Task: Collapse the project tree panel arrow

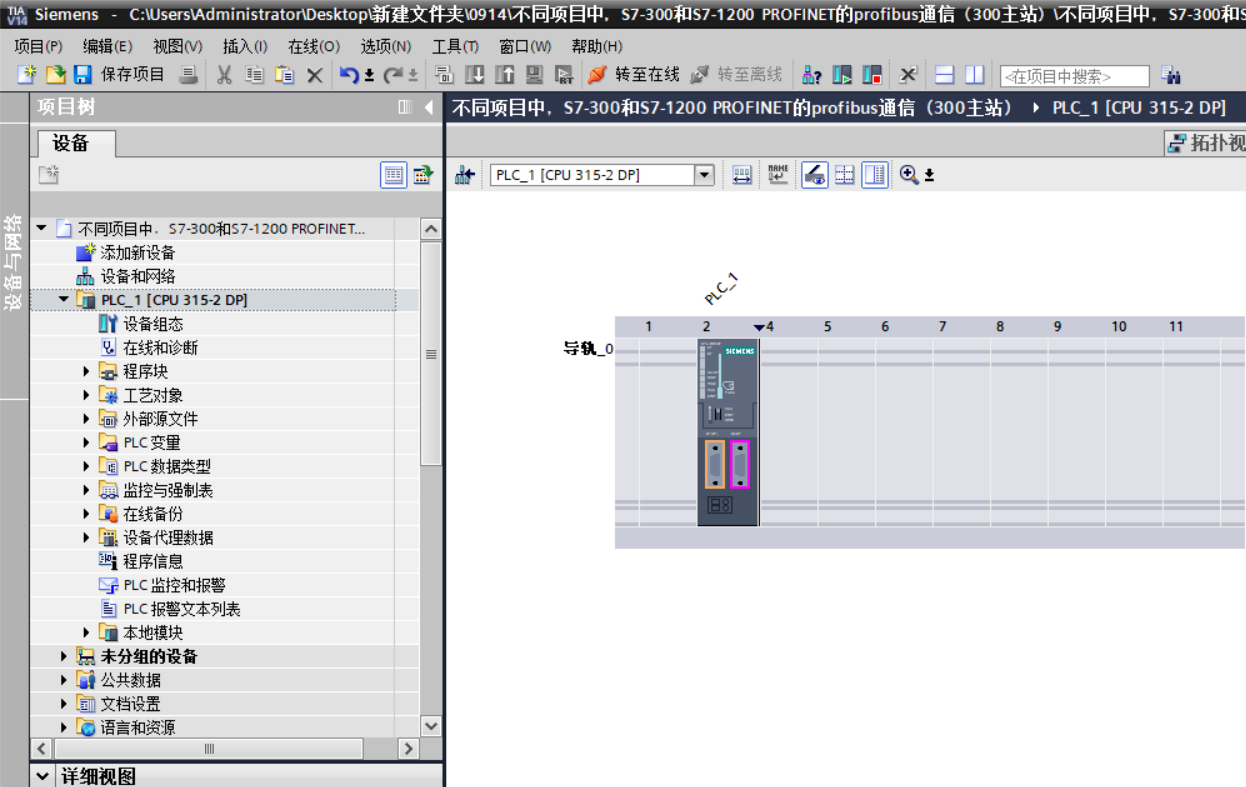Action: [429, 107]
